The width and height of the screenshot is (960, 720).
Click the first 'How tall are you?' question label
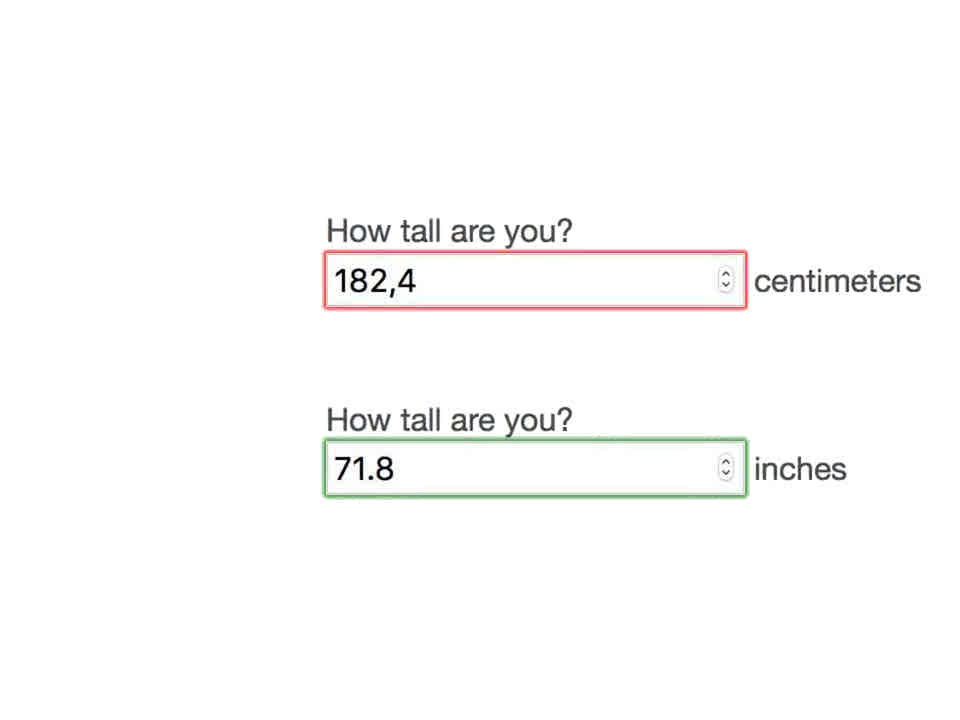449,231
